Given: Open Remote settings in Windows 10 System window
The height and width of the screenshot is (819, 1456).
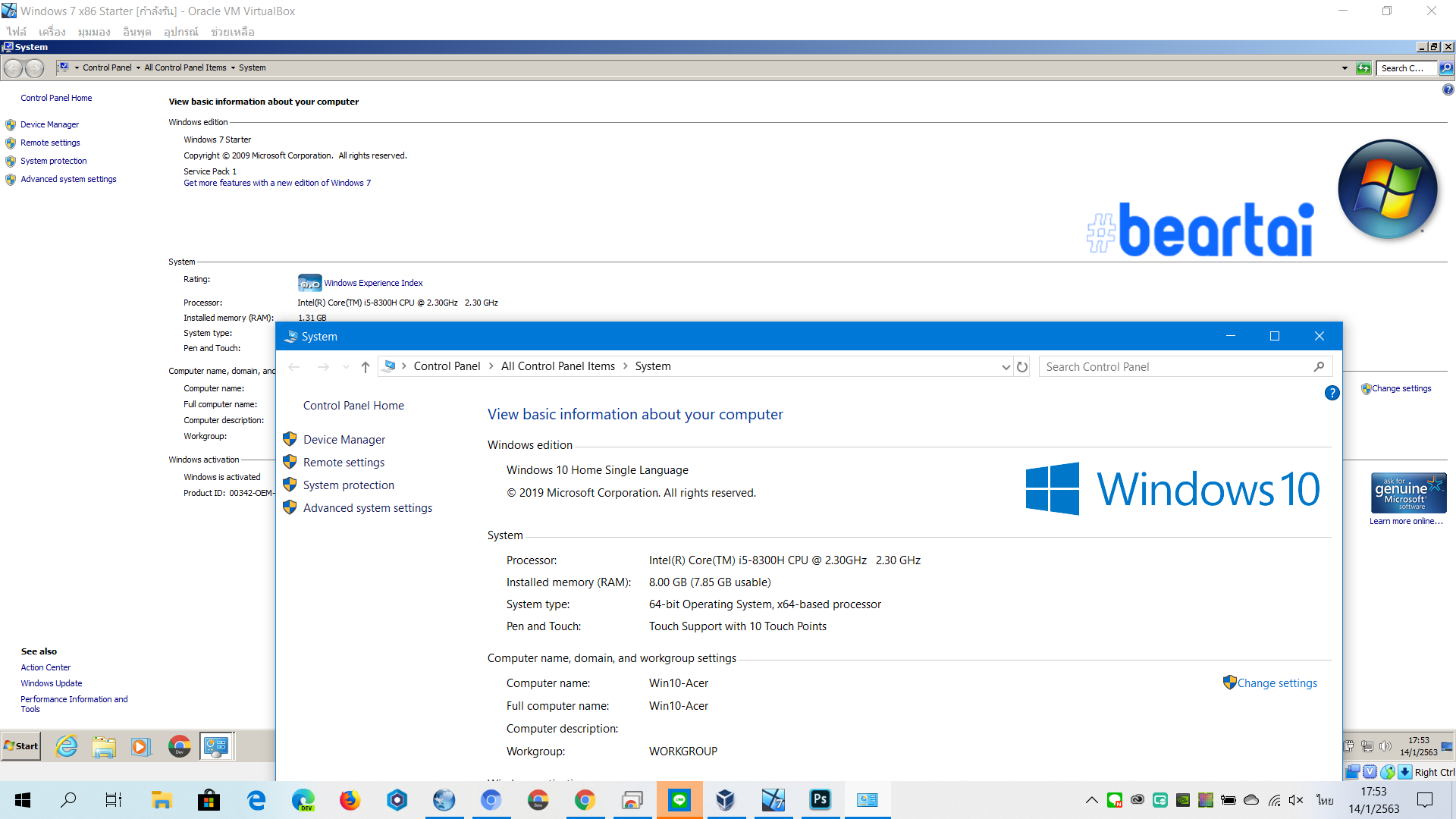Looking at the screenshot, I should tap(344, 463).
